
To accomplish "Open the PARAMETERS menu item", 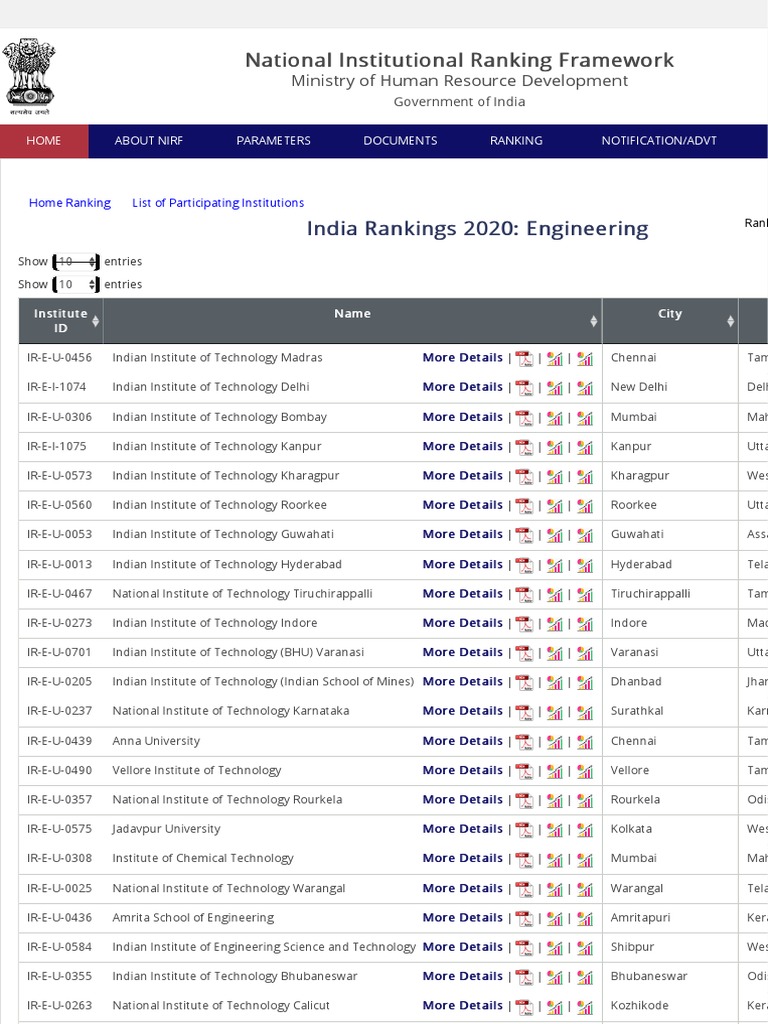I will [x=273, y=141].
